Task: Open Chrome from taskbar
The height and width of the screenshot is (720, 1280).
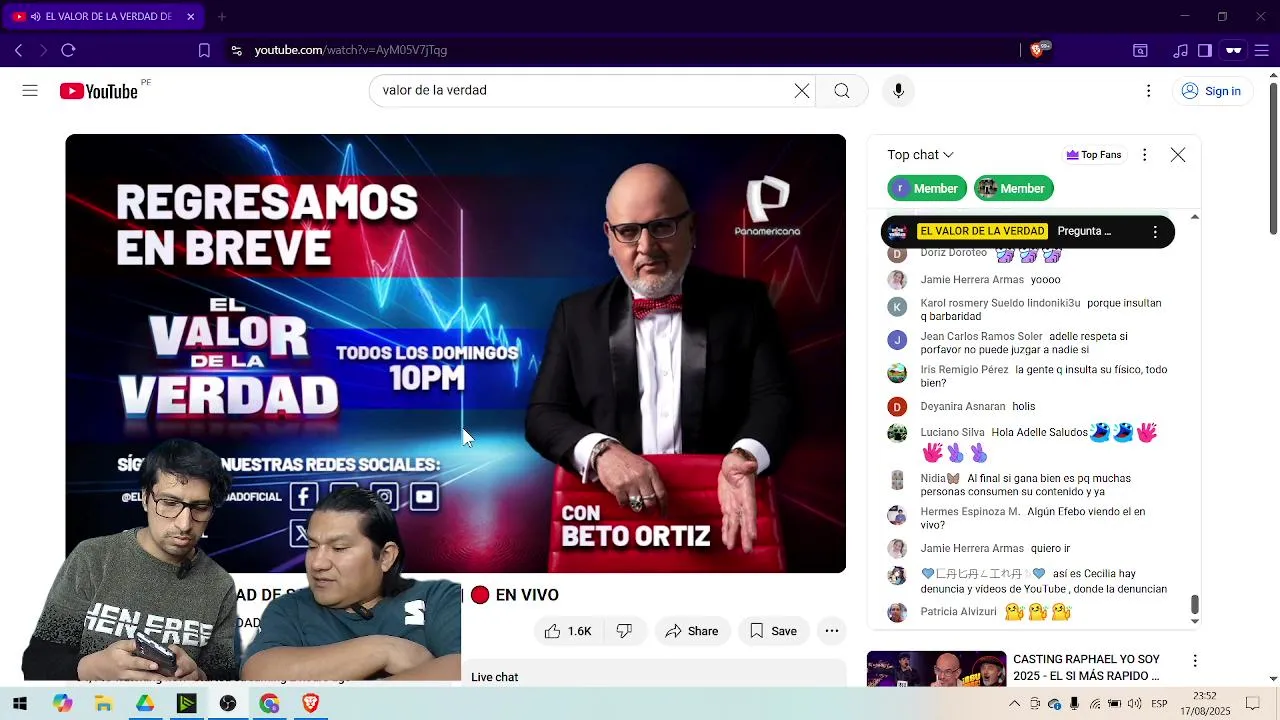Action: coord(269,704)
